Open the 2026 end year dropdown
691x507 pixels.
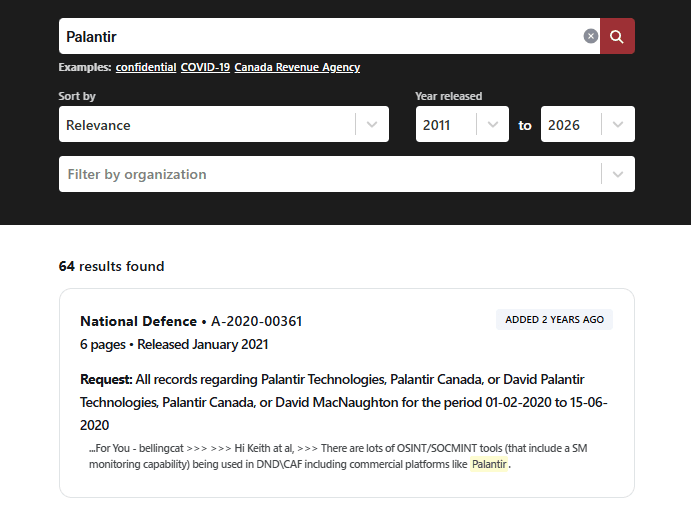pyautogui.click(x=588, y=124)
